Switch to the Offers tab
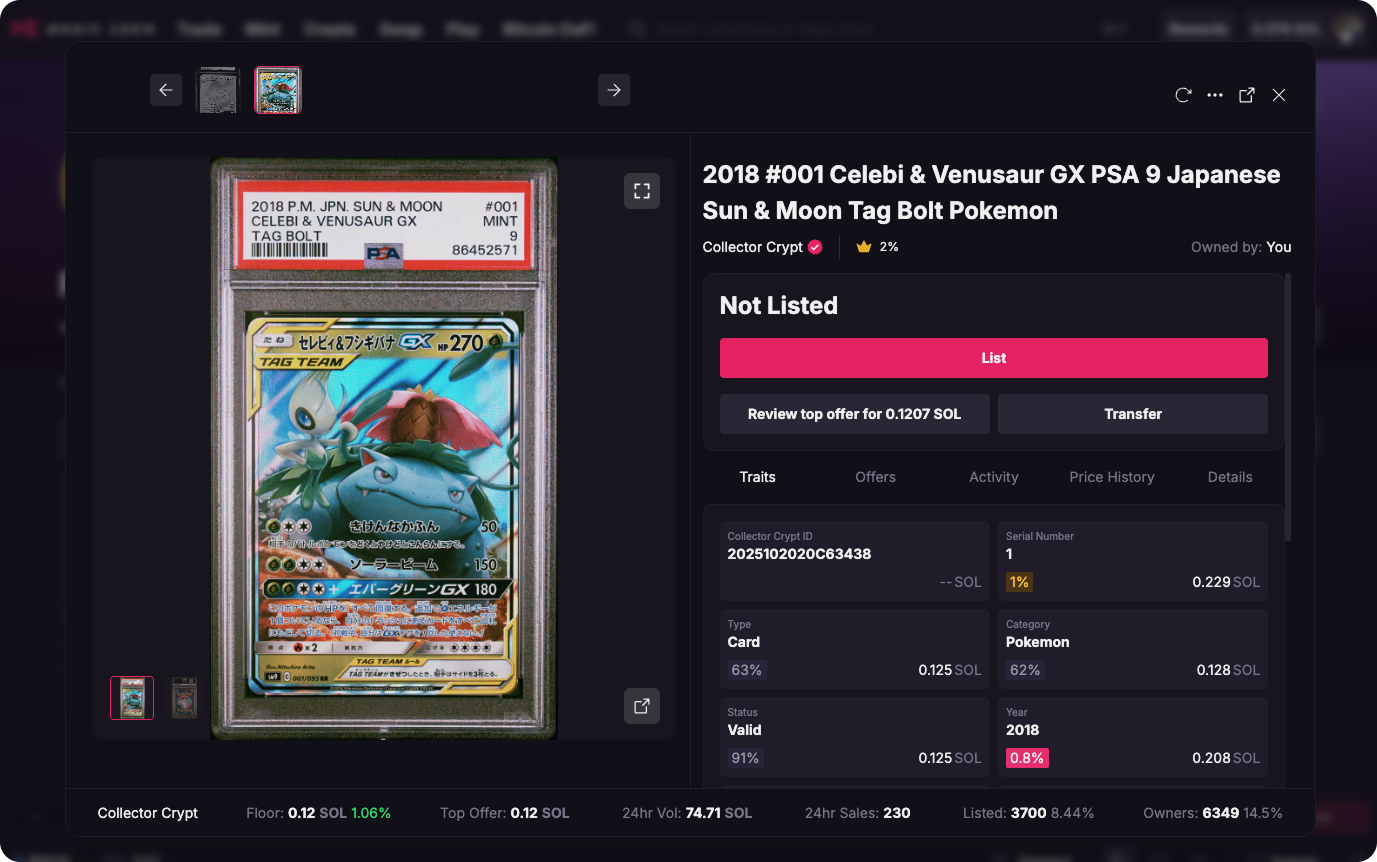1377x862 pixels. pos(875,477)
